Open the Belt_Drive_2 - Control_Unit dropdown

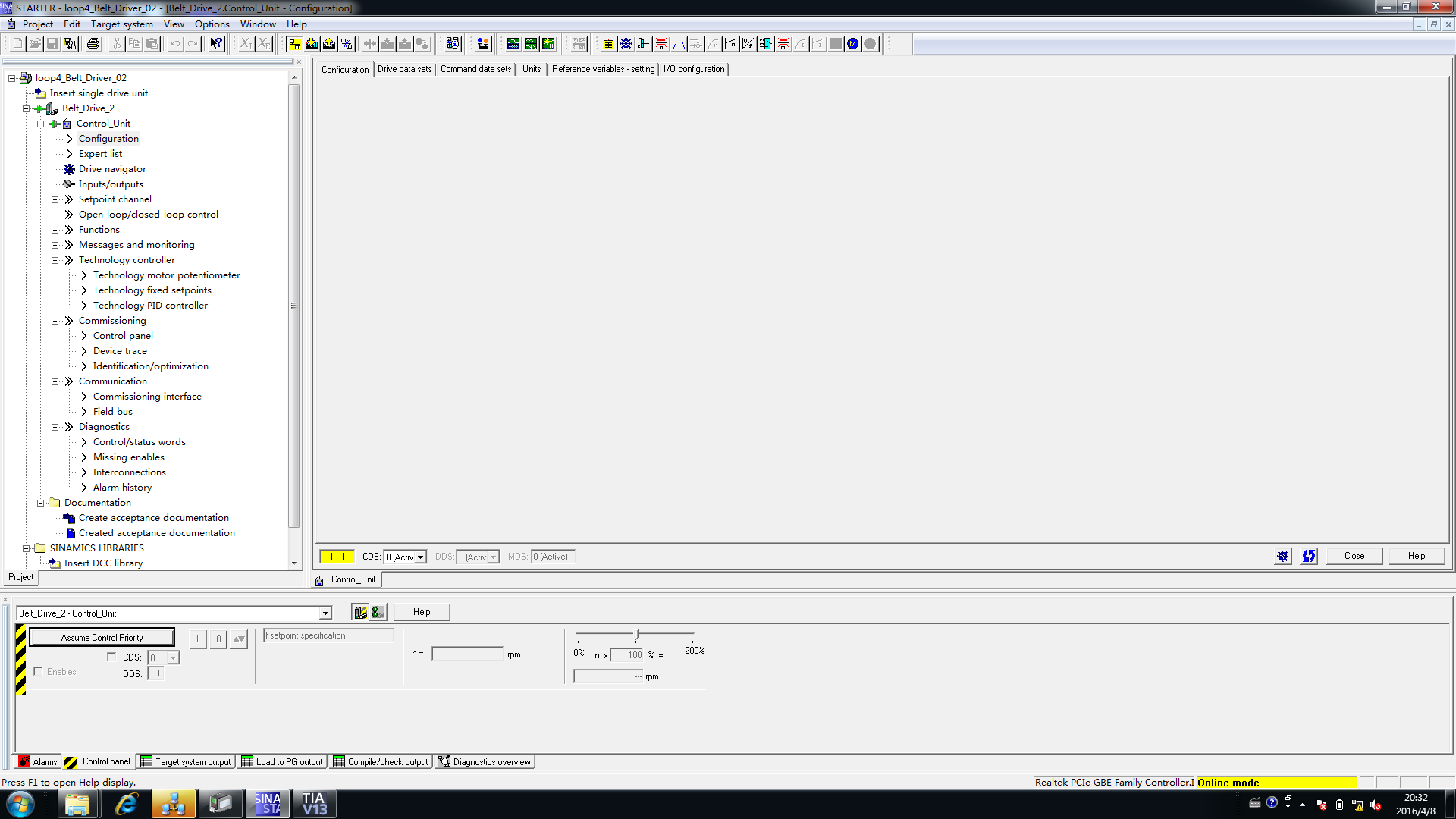tap(325, 613)
